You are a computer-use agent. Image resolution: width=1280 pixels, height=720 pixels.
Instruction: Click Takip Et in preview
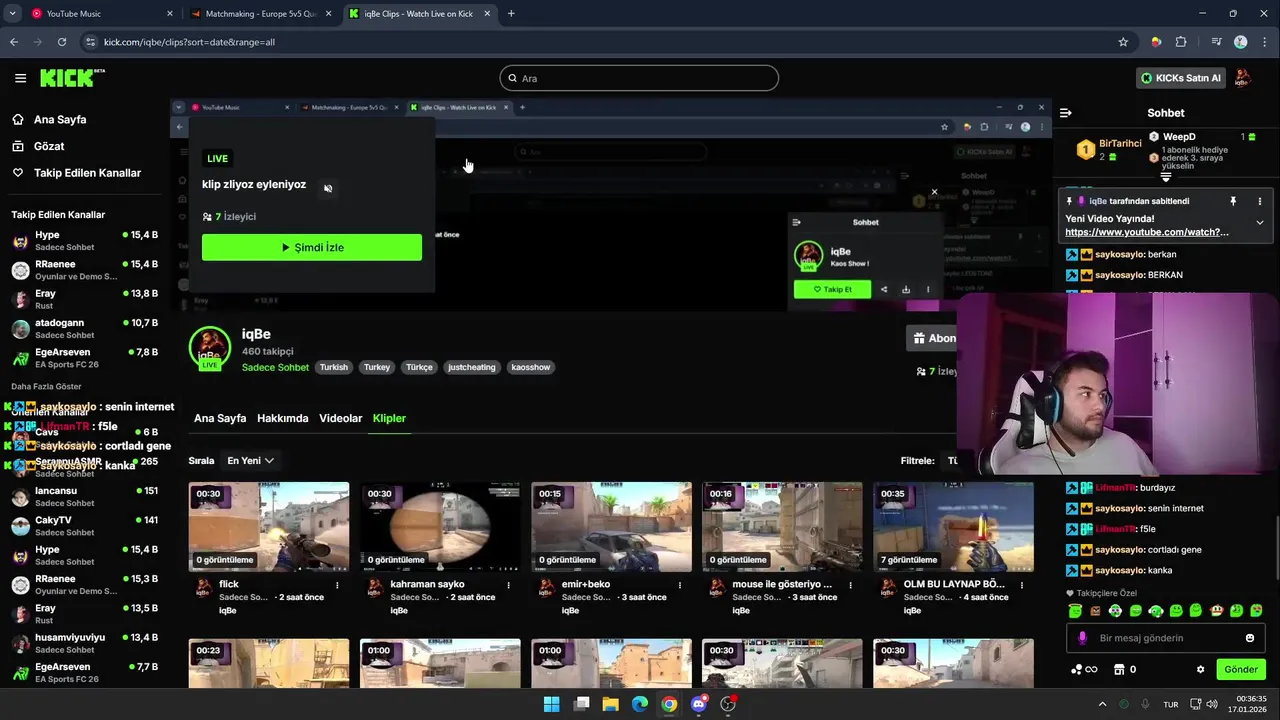coord(832,289)
